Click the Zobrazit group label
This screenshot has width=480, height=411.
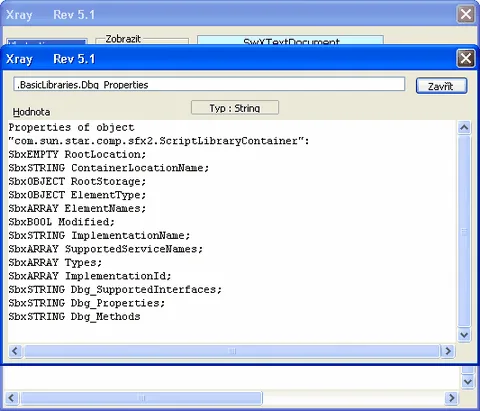coord(123,39)
